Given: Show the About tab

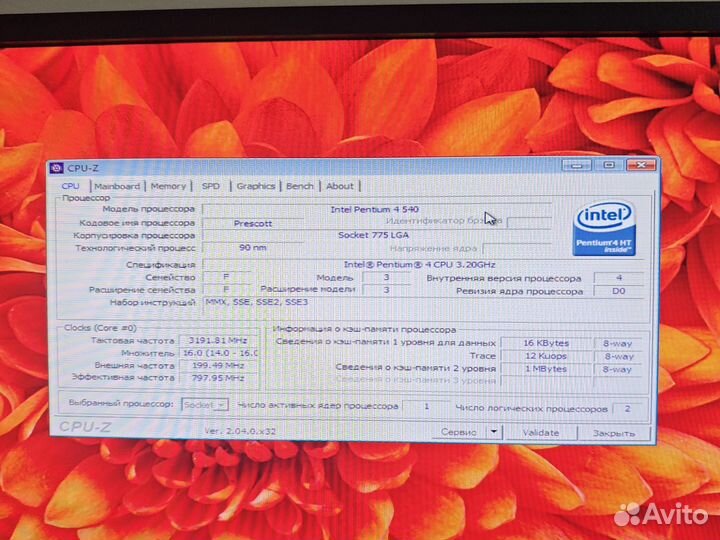Looking at the screenshot, I should [x=340, y=186].
